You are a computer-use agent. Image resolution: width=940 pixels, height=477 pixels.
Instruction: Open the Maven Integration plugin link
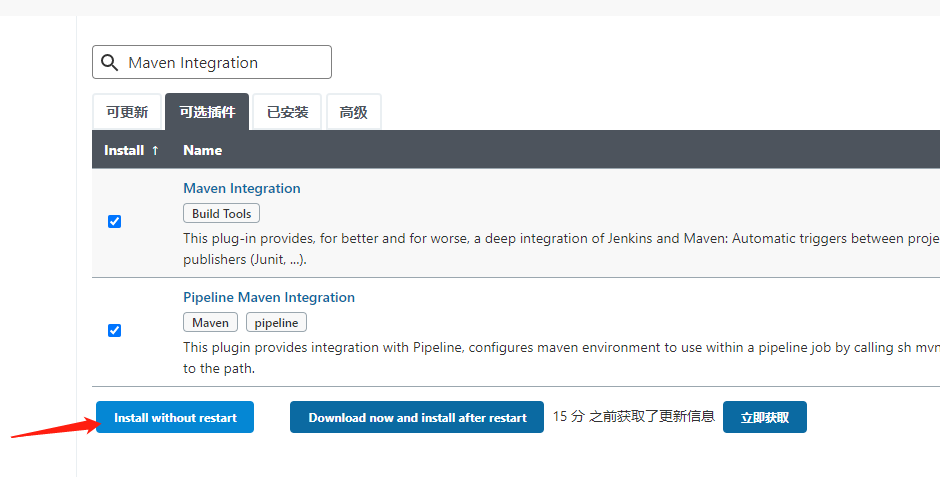click(242, 188)
